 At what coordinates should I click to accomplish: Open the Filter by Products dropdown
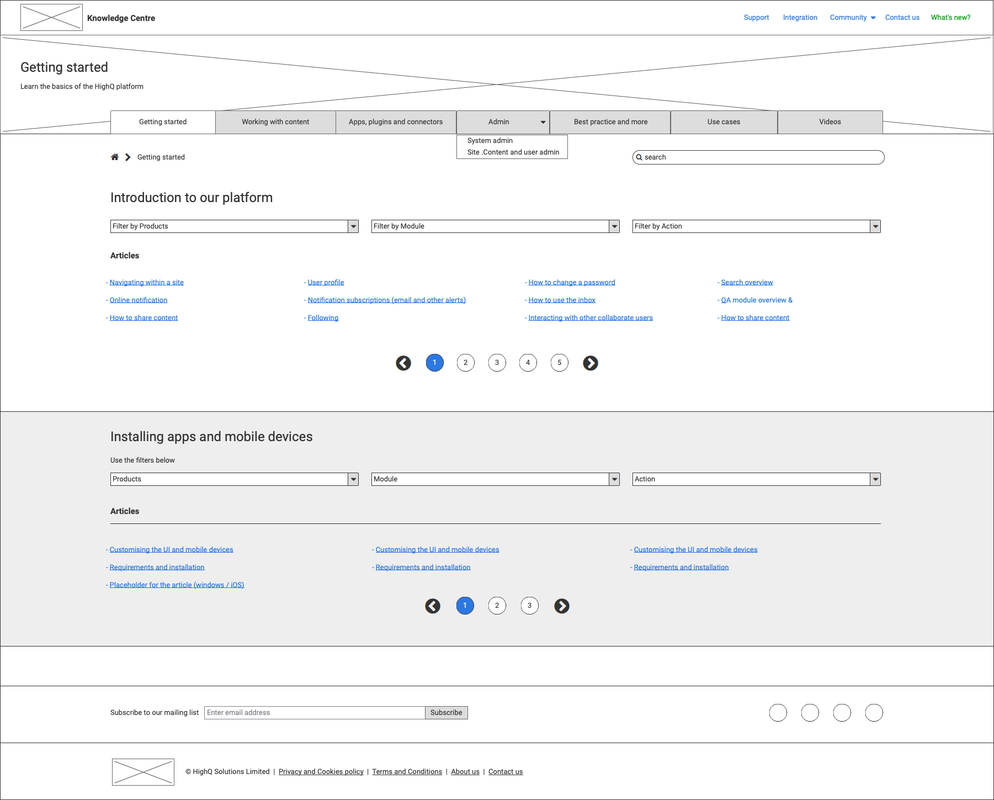(x=234, y=227)
